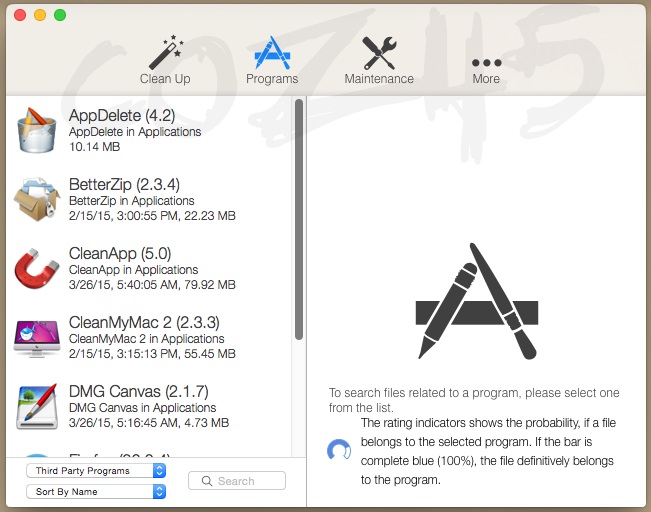The image size is (651, 512).
Task: Close the window with the red button
Action: pos(20,15)
